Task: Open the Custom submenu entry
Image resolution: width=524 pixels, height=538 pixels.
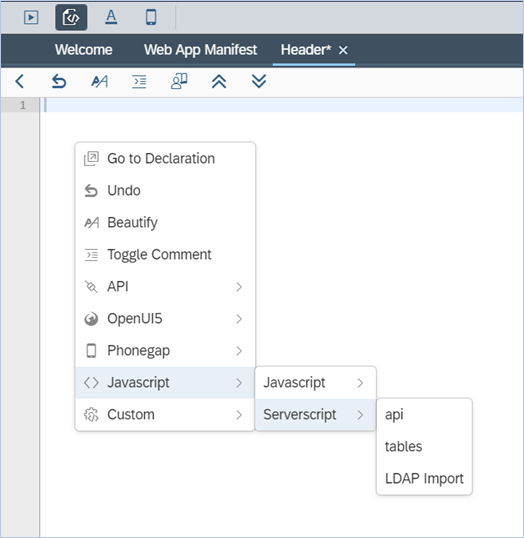Action: click(165, 414)
